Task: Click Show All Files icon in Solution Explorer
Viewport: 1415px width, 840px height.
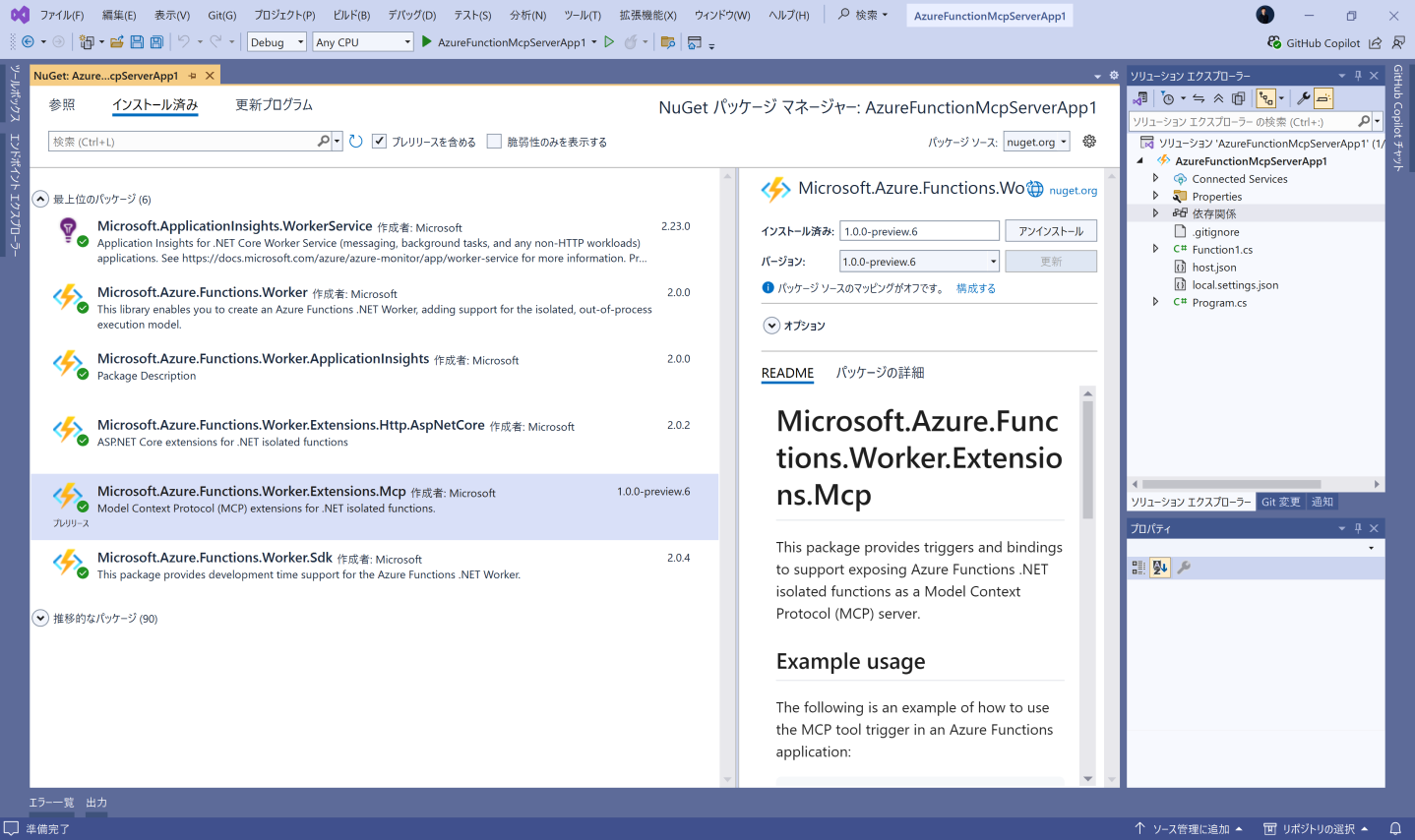Action: click(1239, 98)
